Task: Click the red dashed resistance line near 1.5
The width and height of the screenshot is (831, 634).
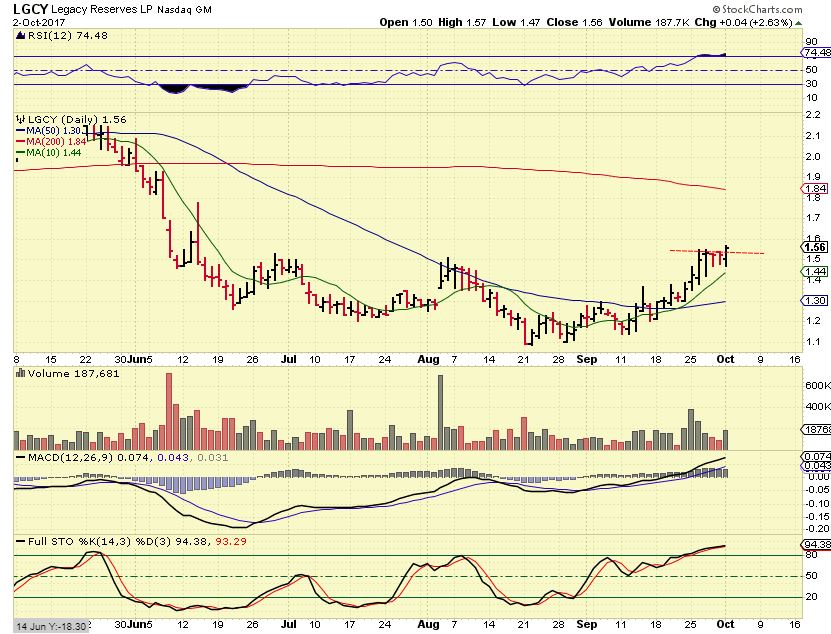Action: click(x=717, y=252)
